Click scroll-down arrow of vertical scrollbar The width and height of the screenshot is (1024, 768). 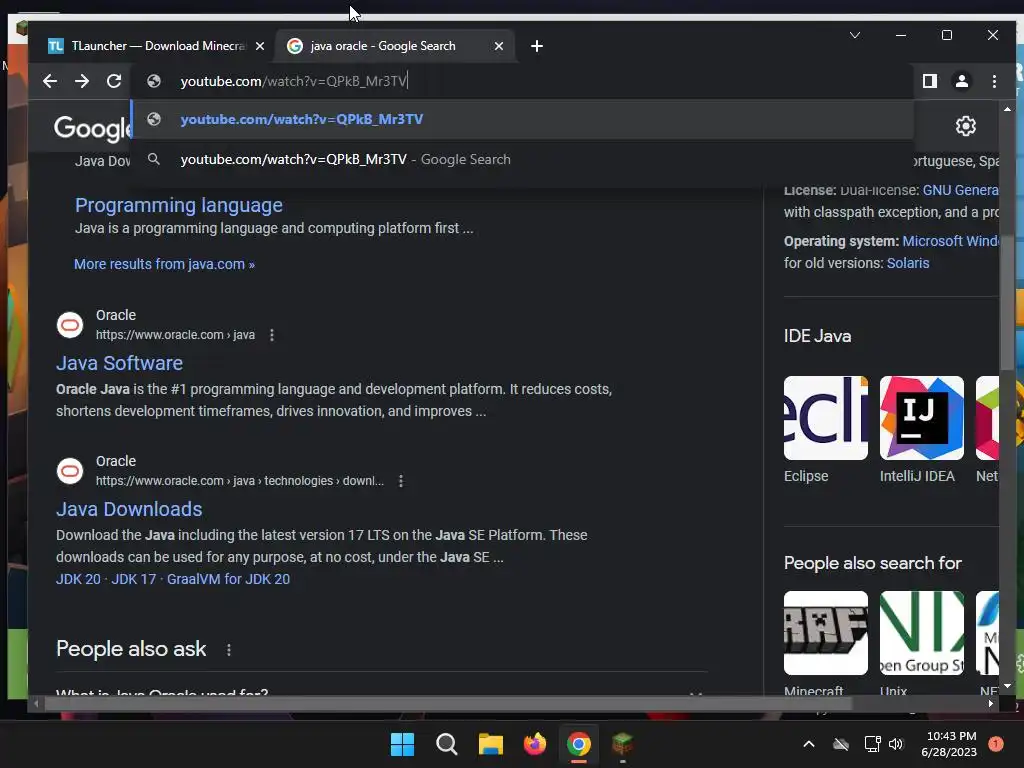[x=1007, y=686]
